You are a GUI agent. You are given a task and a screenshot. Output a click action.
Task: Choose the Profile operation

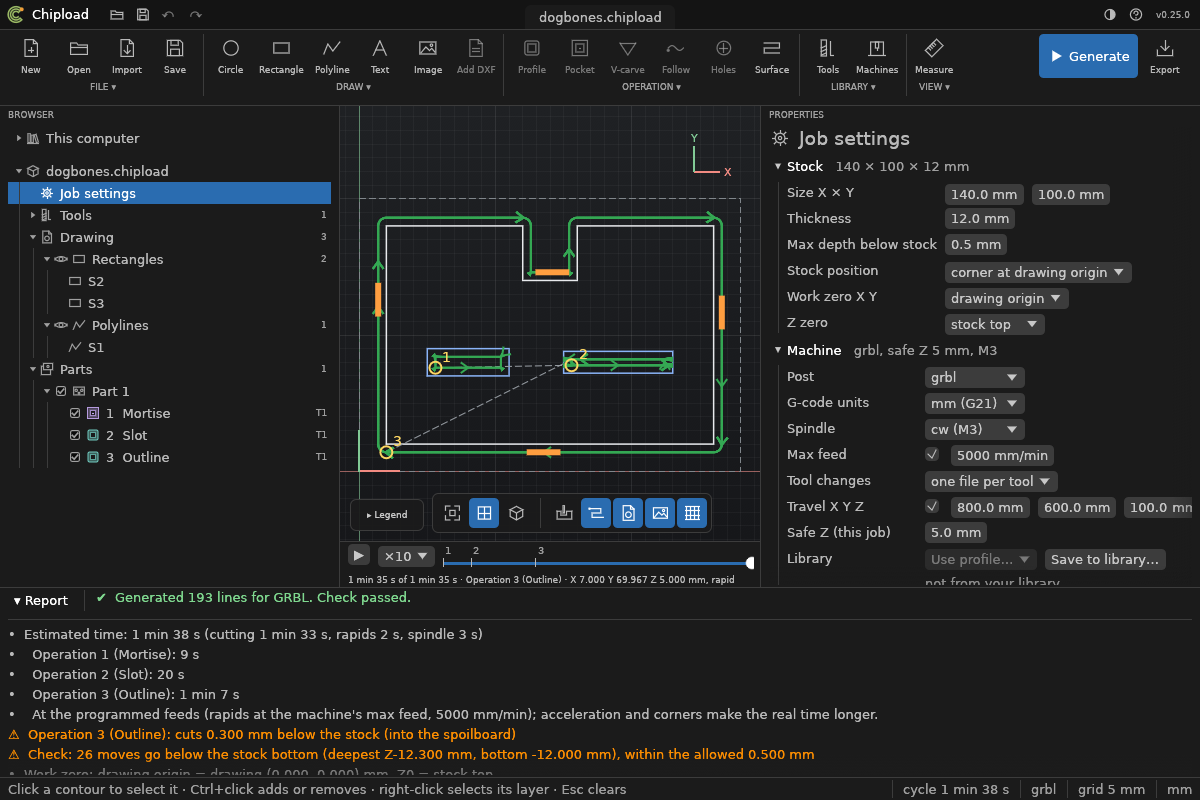coord(532,56)
